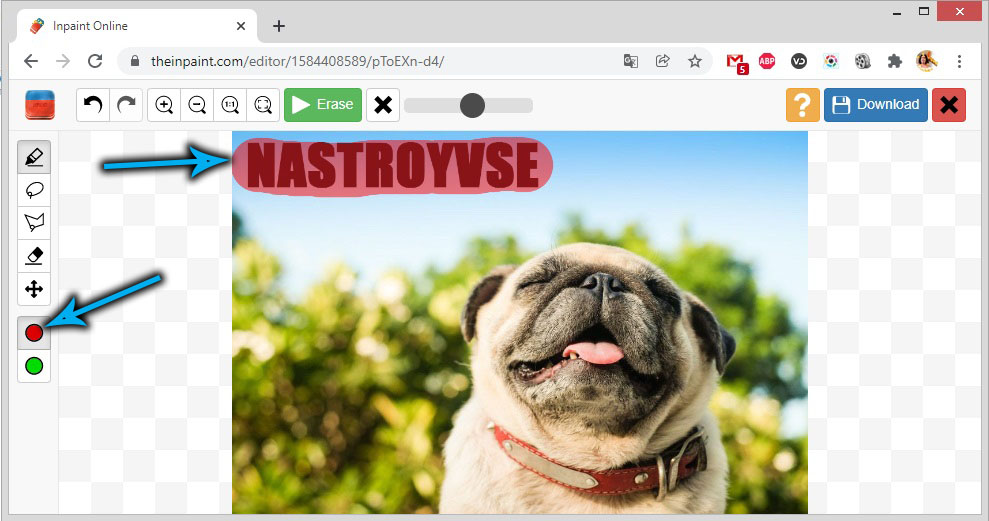Open the Extensions puzzle menu
The height and width of the screenshot is (521, 989).
(894, 61)
